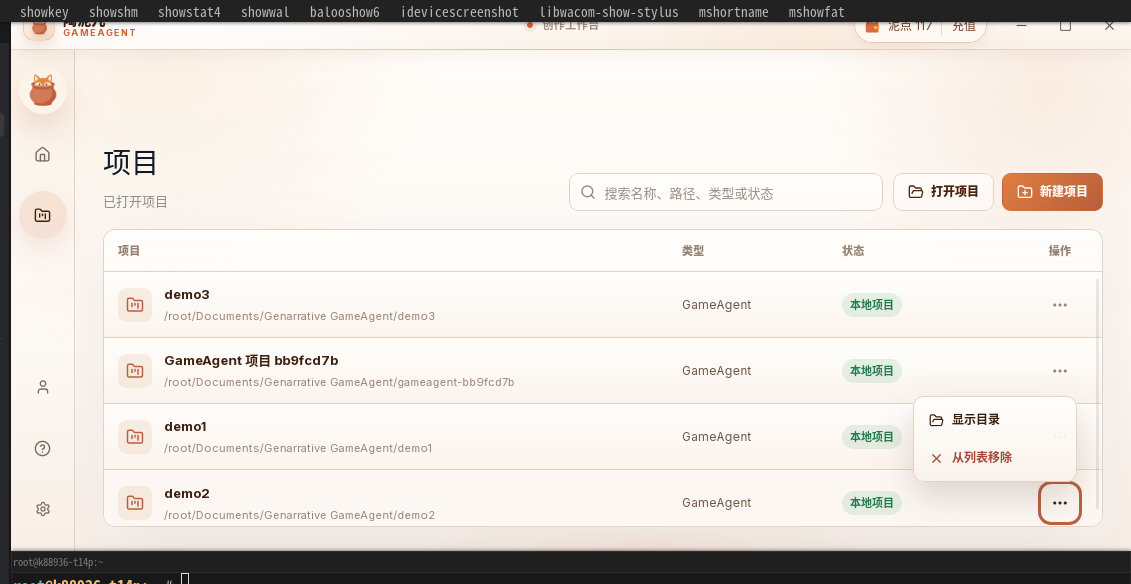The height and width of the screenshot is (584, 1131).
Task: Click the 新建项目 button
Action: 1052,192
